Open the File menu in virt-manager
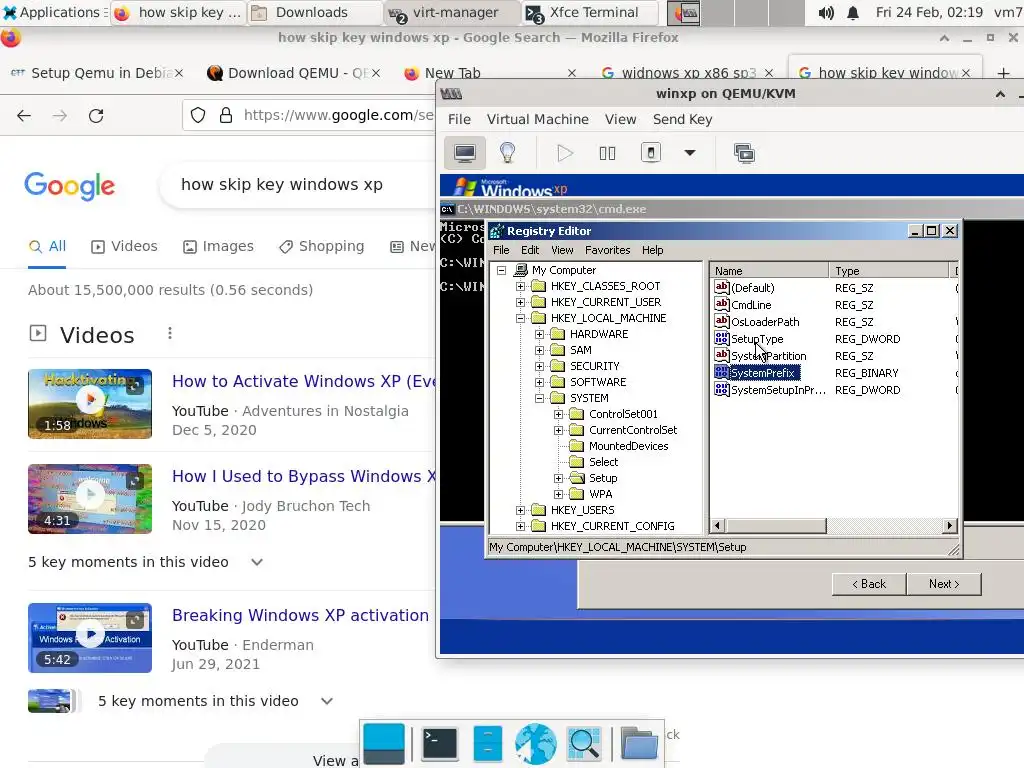 pos(459,120)
